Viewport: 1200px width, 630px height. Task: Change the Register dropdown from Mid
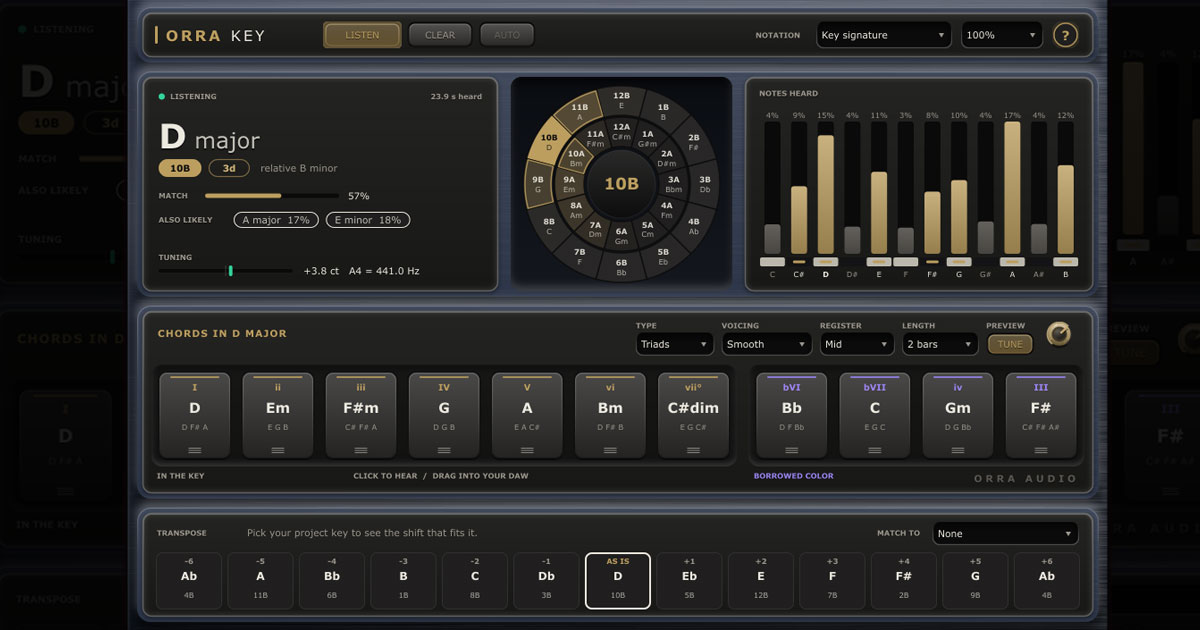click(857, 344)
